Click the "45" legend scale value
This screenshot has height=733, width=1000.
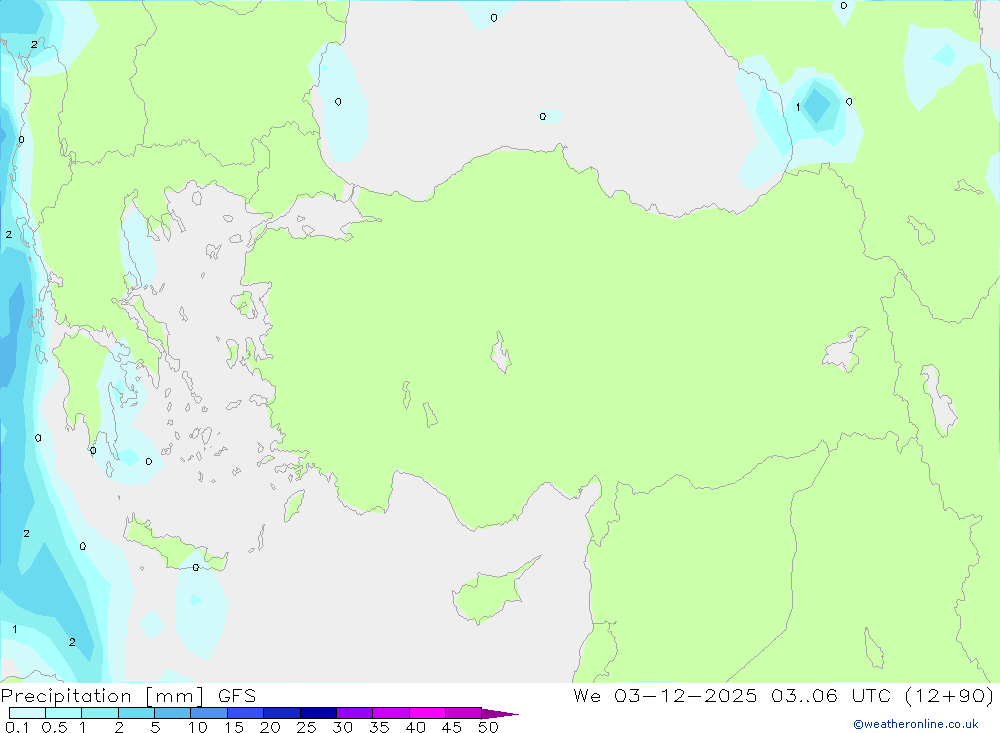click(452, 727)
